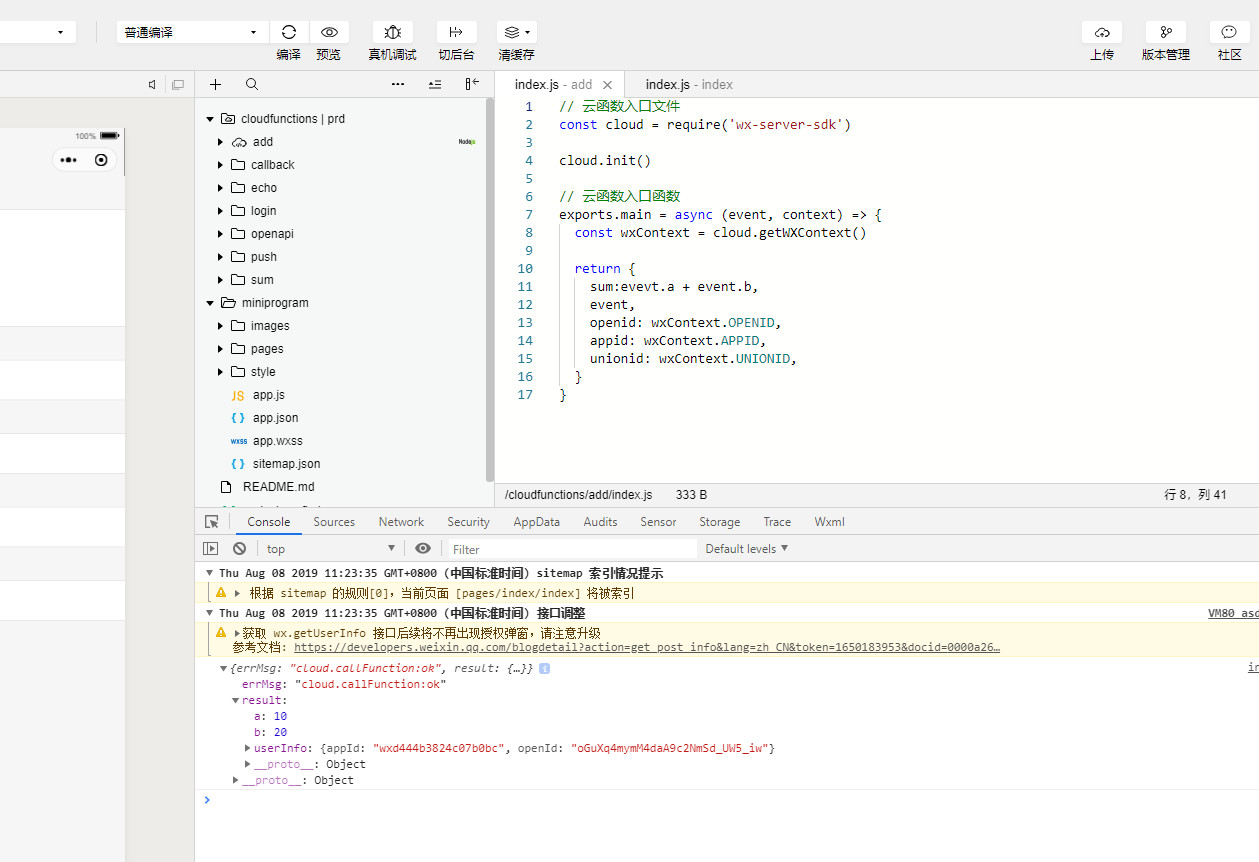Open the version management icon
The height and width of the screenshot is (862, 1259).
point(1166,32)
